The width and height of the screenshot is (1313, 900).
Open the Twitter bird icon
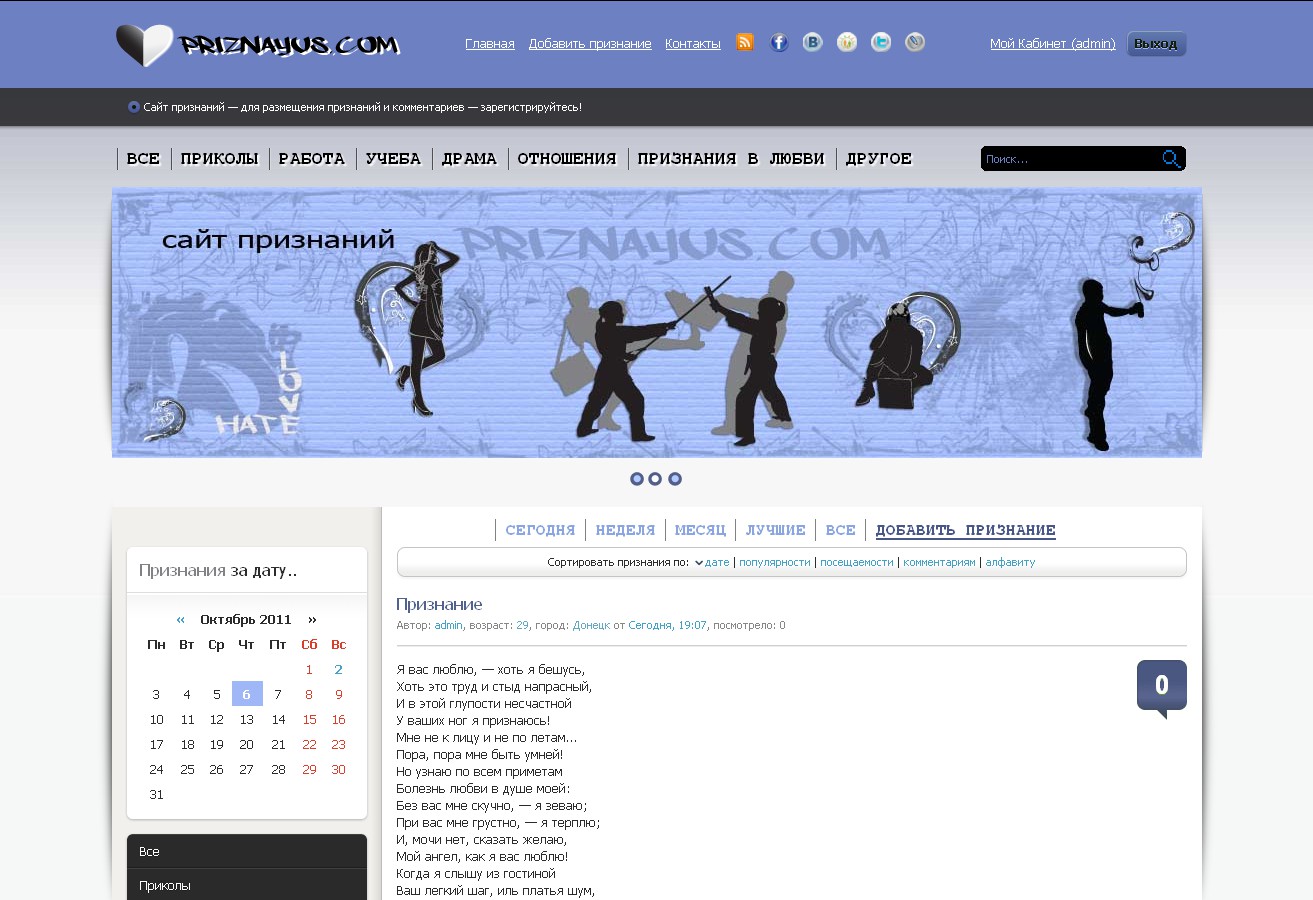pyautogui.click(x=881, y=42)
